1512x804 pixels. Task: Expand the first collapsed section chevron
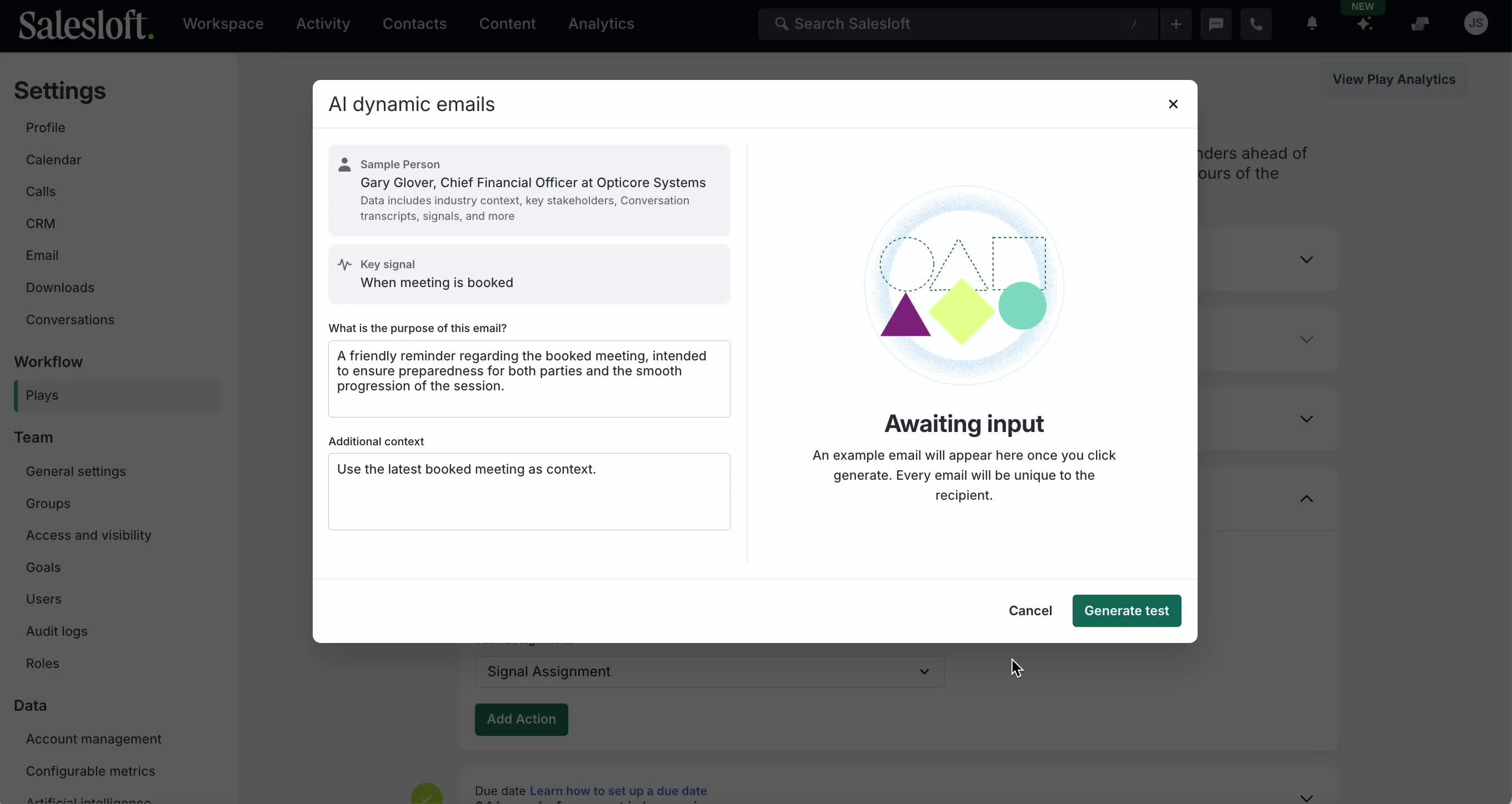(1306, 259)
